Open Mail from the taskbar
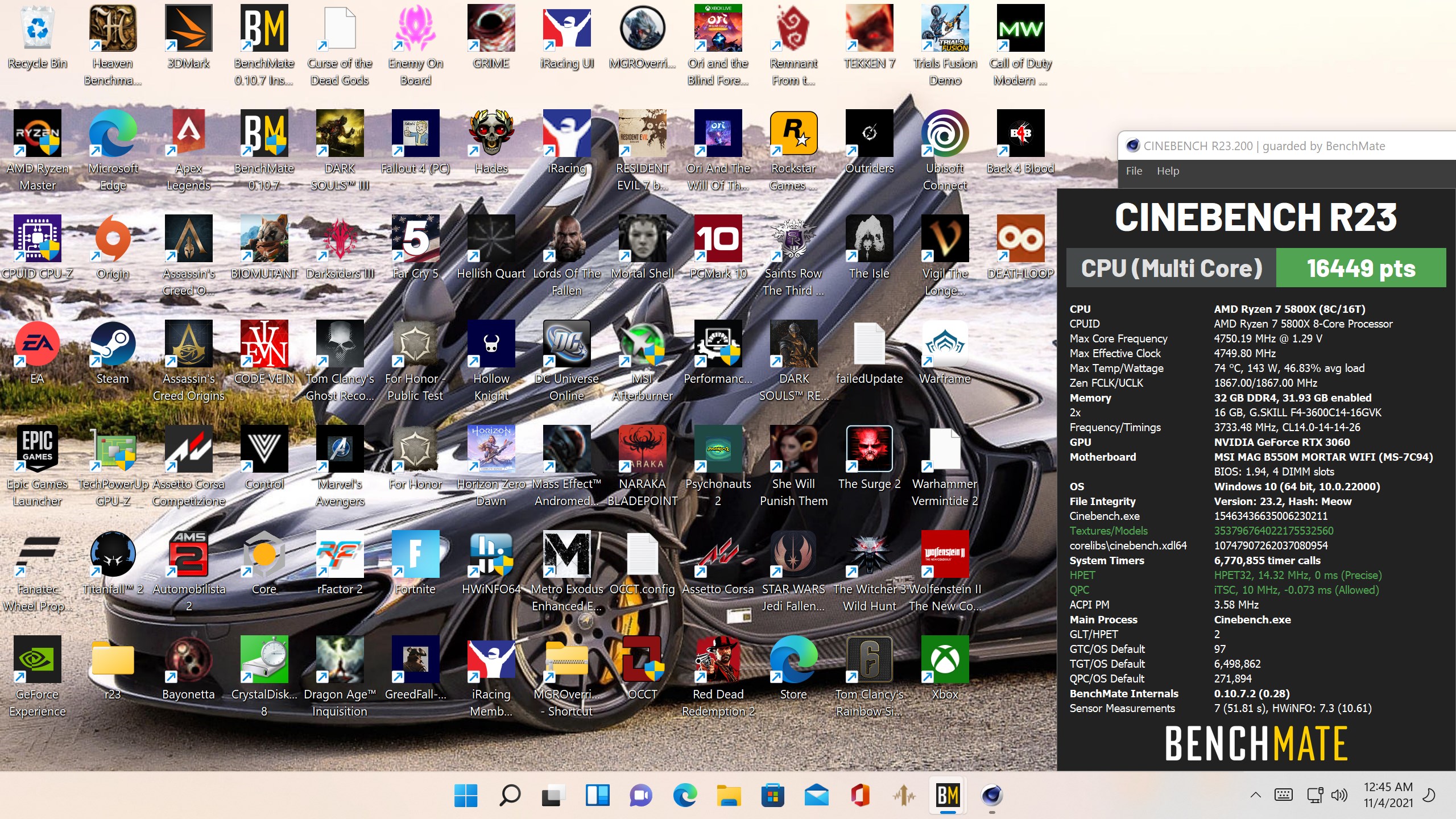The image size is (1456, 819). tap(816, 795)
